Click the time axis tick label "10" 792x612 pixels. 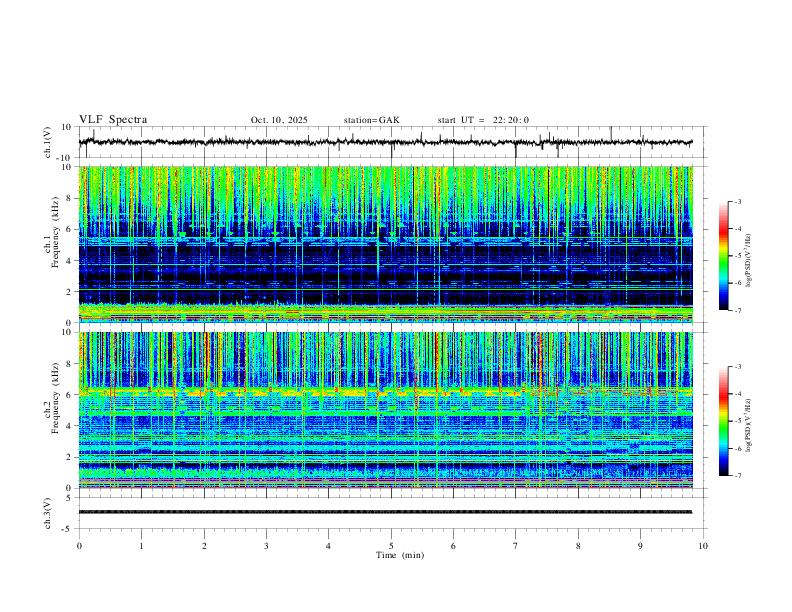point(703,546)
